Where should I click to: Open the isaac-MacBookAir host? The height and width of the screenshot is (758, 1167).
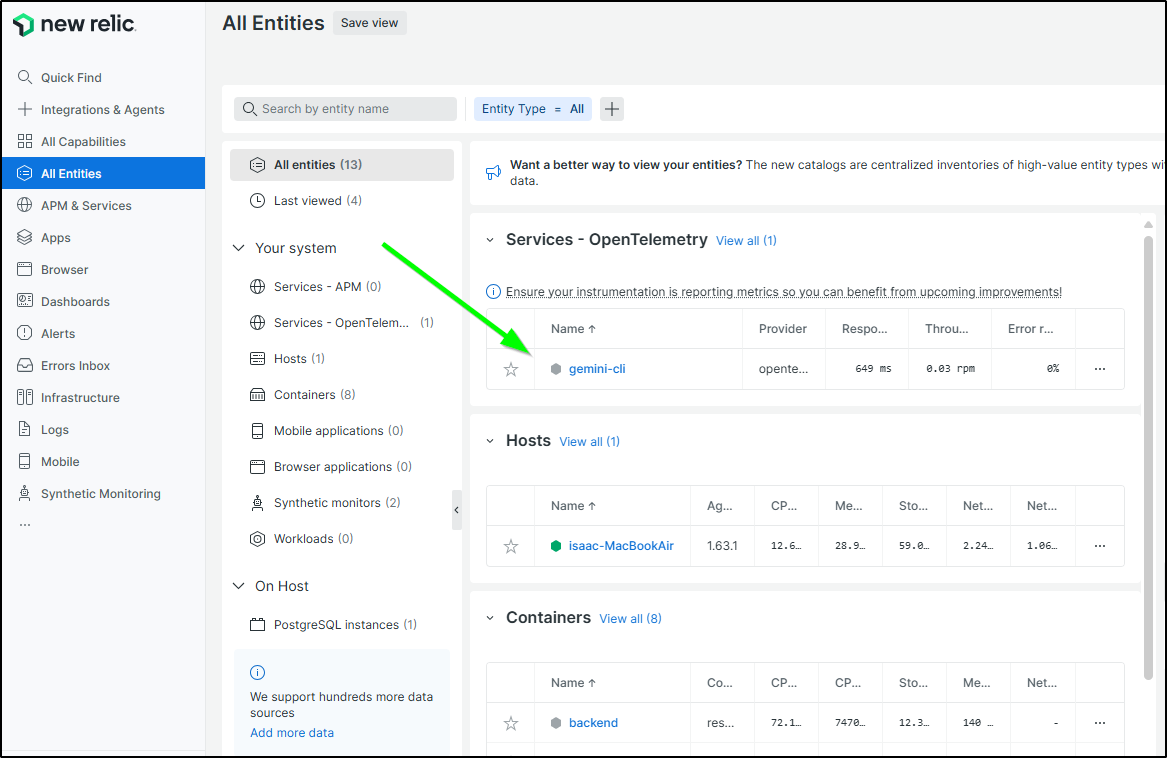pyautogui.click(x=621, y=546)
